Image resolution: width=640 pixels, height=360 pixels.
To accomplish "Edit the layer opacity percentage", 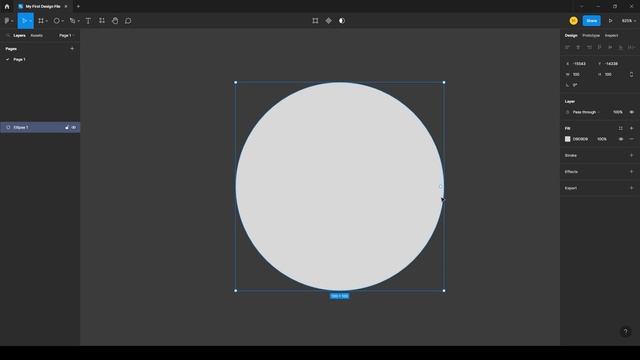I will (x=618, y=112).
